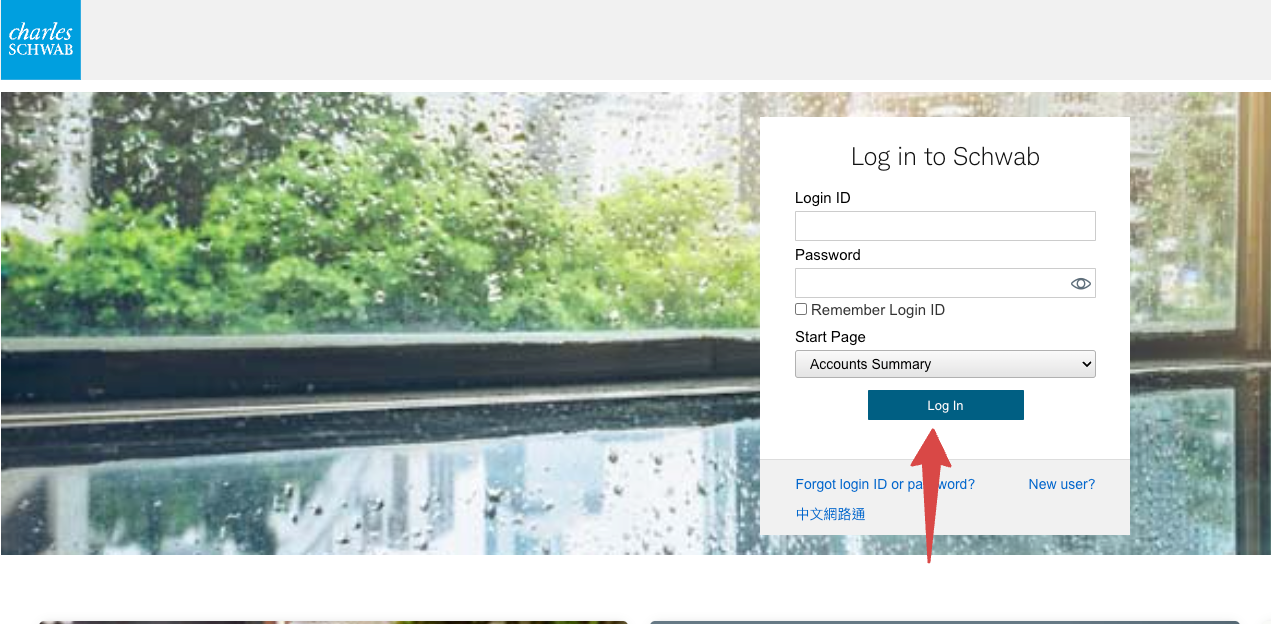Viewport: 1271px width, 624px height.
Task: Click the Remember Login ID label text
Action: click(x=878, y=310)
